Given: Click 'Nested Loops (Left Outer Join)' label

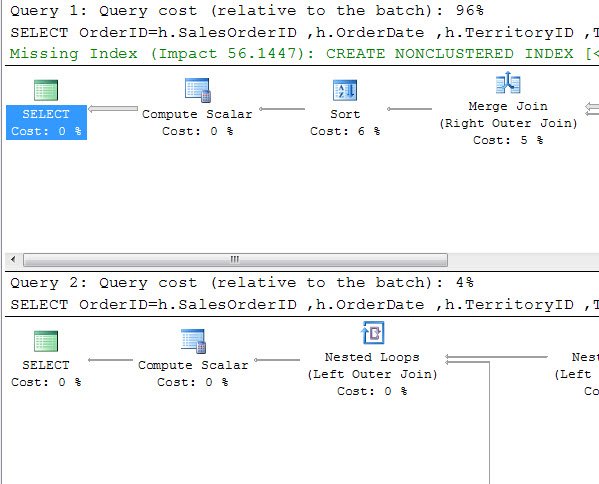Looking at the screenshot, I should click(372, 366).
